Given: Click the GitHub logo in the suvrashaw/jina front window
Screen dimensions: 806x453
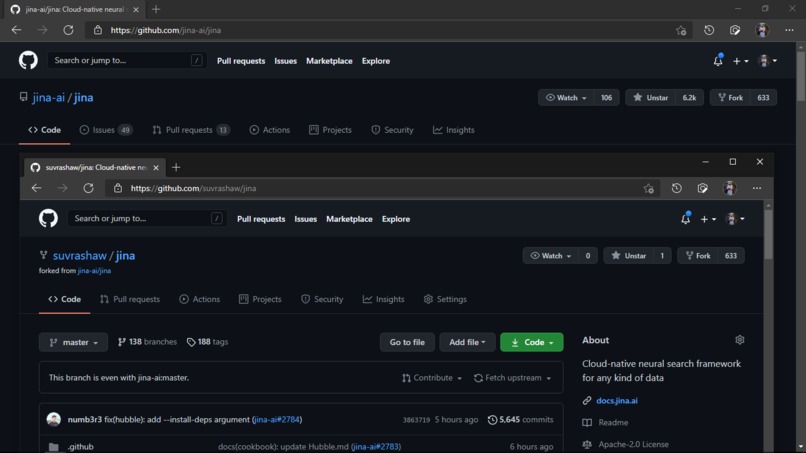Looking at the screenshot, I should coord(48,219).
